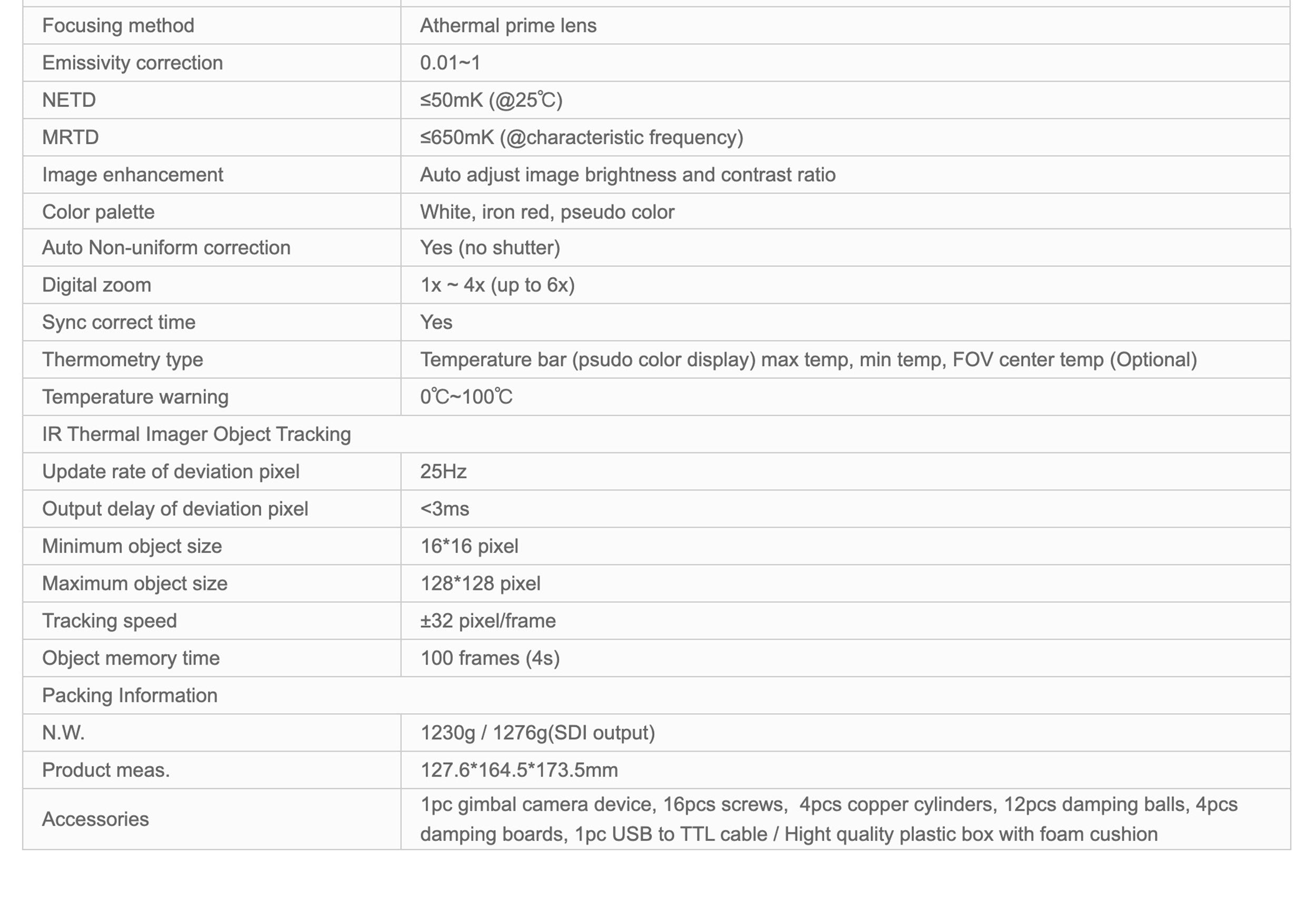1316x913 pixels.
Task: Click the "Digital zoom" row label
Action: (96, 285)
